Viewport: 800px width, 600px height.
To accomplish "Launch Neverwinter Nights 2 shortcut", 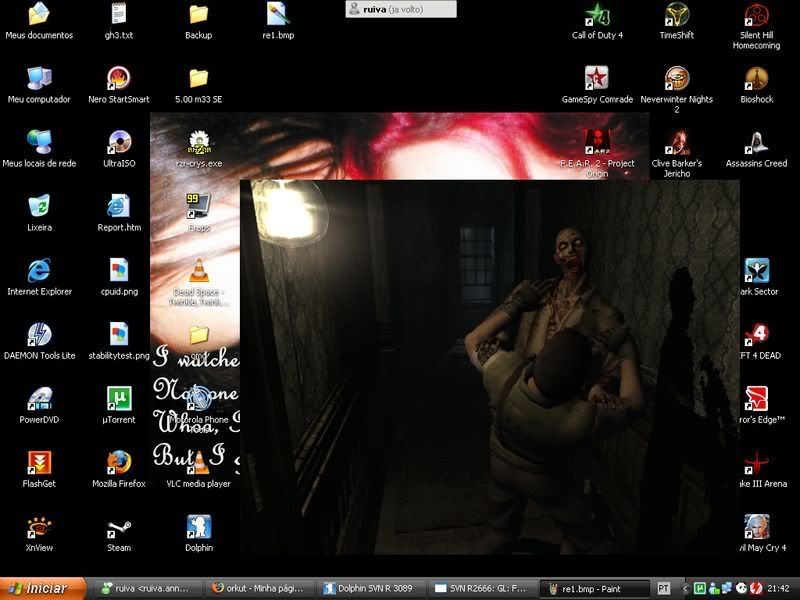I will coord(677,78).
